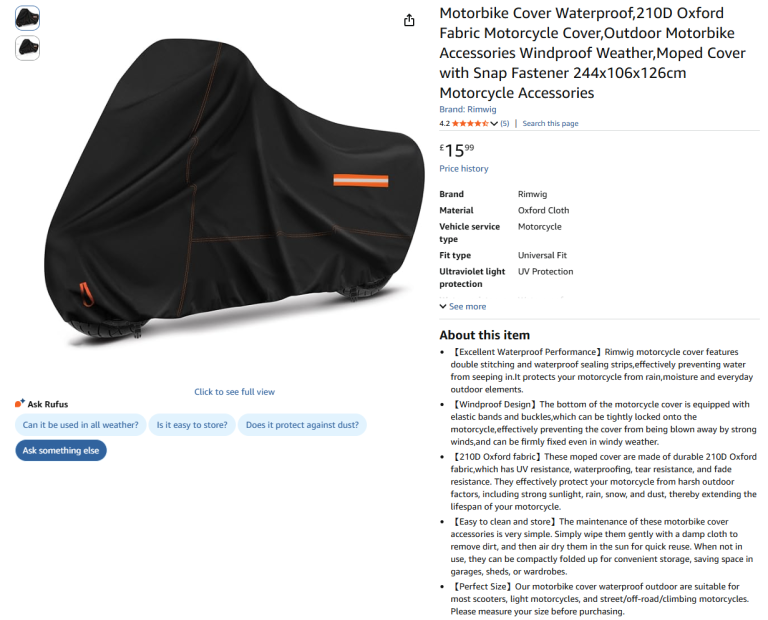Image resolution: width=768 pixels, height=620 pixels.
Task: Expand See more product details
Action: pos(463,307)
